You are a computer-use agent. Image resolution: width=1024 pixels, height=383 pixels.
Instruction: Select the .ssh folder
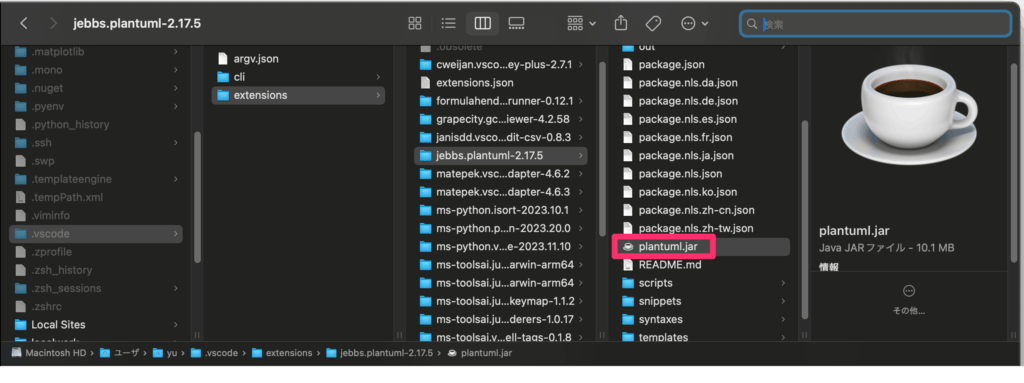point(96,142)
